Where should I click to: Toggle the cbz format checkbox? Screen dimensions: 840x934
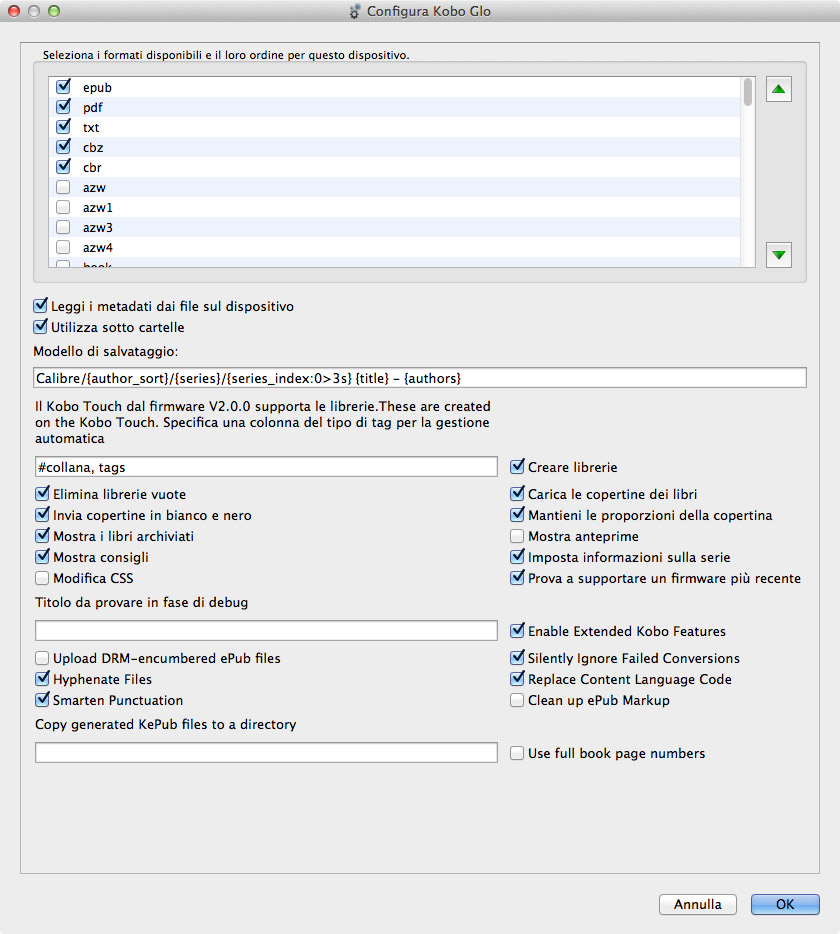(63, 147)
